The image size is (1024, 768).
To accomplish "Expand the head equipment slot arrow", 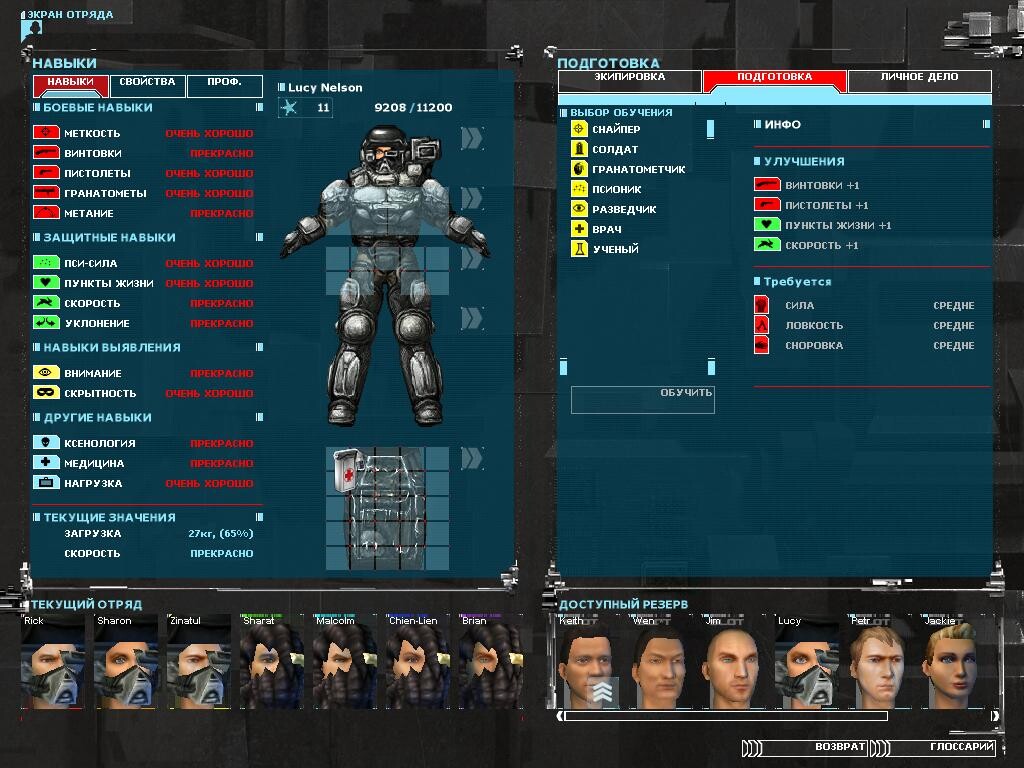I will pos(472,138).
